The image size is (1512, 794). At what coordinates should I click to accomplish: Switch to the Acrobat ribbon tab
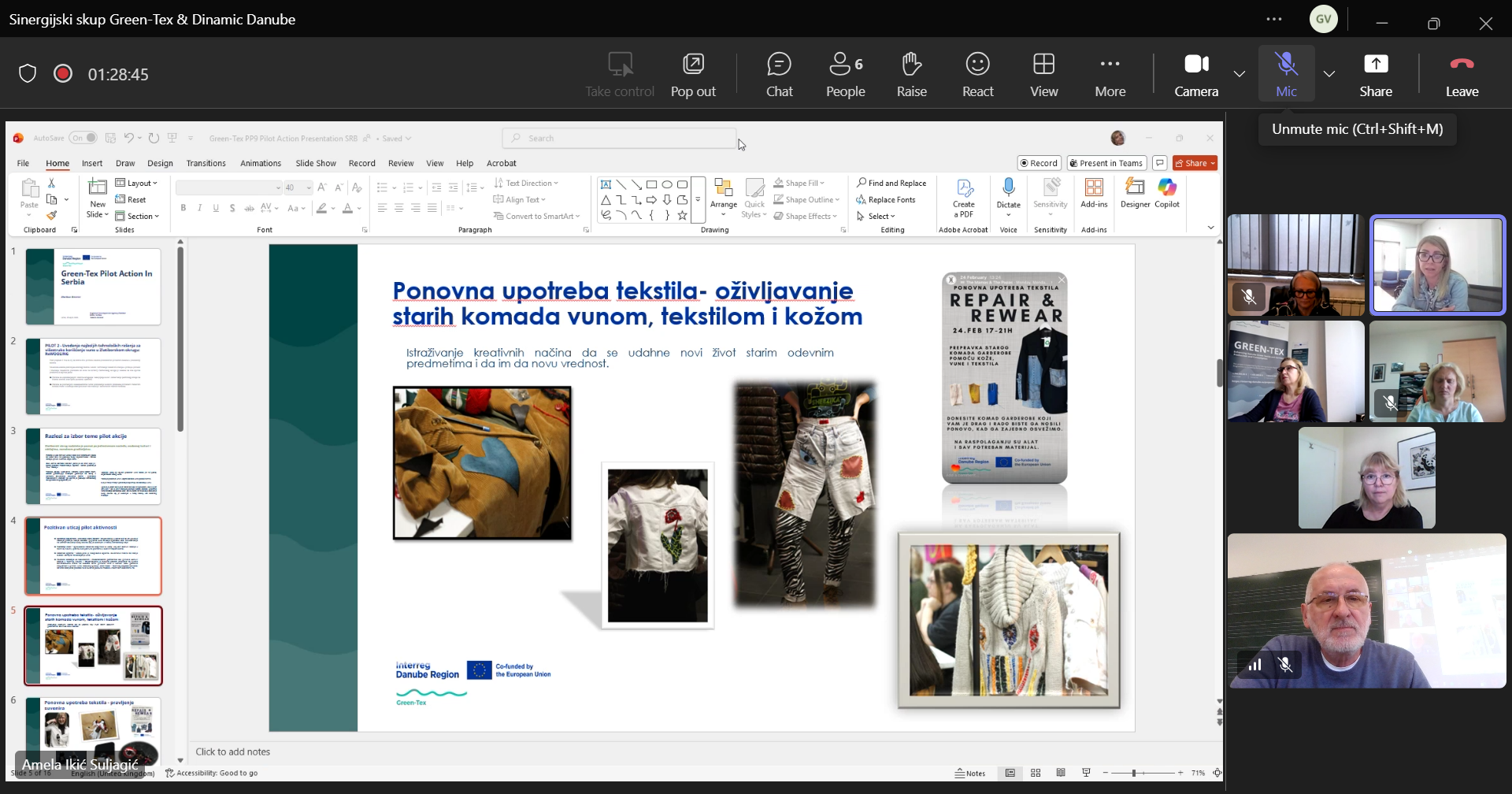coord(502,163)
